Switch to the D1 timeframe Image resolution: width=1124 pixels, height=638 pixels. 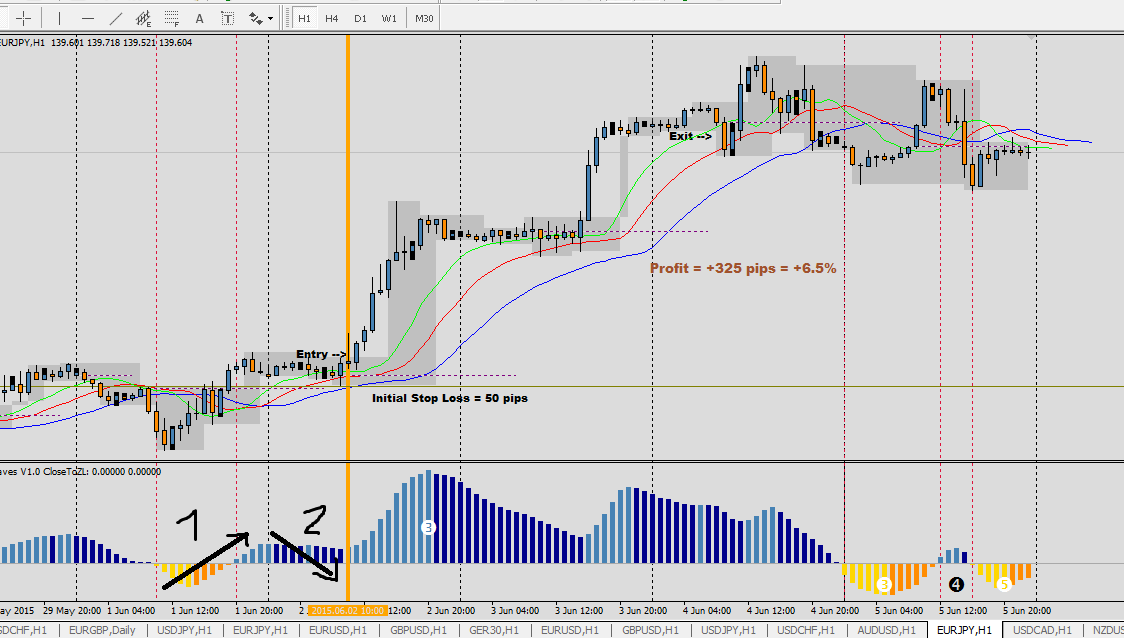(360, 19)
